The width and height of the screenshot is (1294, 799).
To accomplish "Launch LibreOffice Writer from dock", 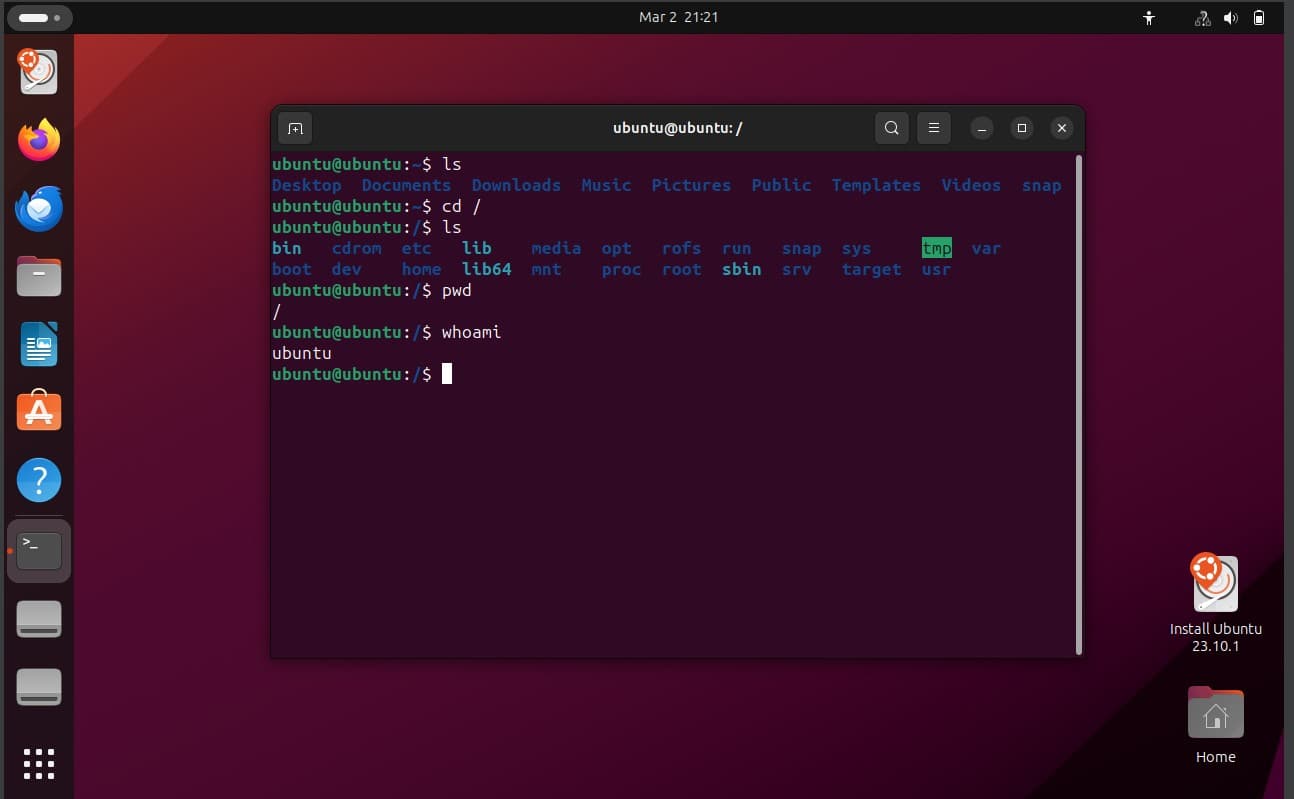I will click(39, 344).
